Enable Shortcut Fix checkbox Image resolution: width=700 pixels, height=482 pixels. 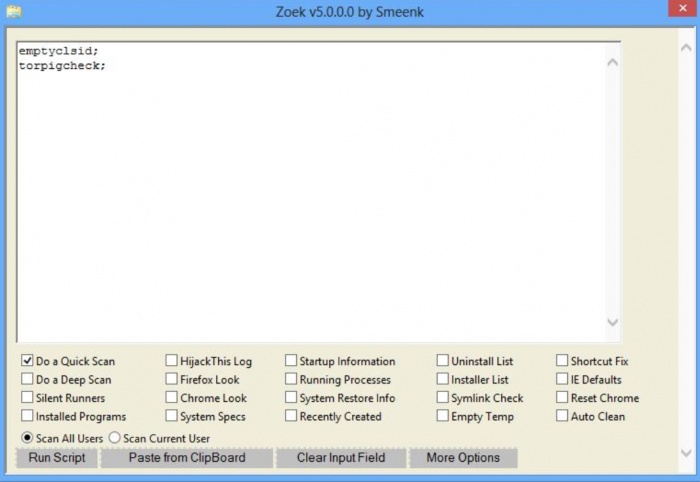(x=562, y=360)
